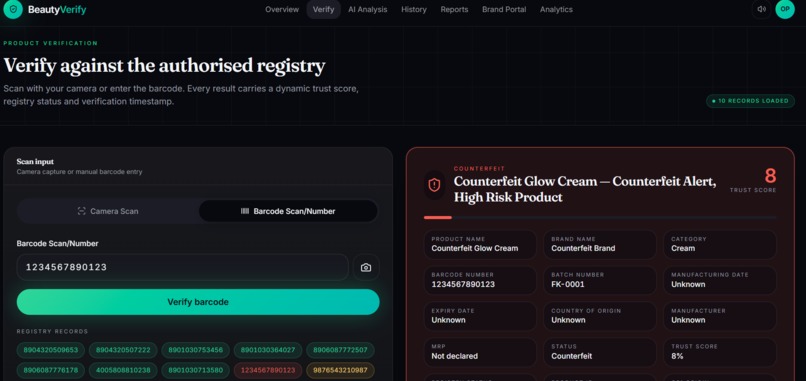Select Barcode Scan/Number mode
The height and width of the screenshot is (381, 806).
pyautogui.click(x=288, y=211)
